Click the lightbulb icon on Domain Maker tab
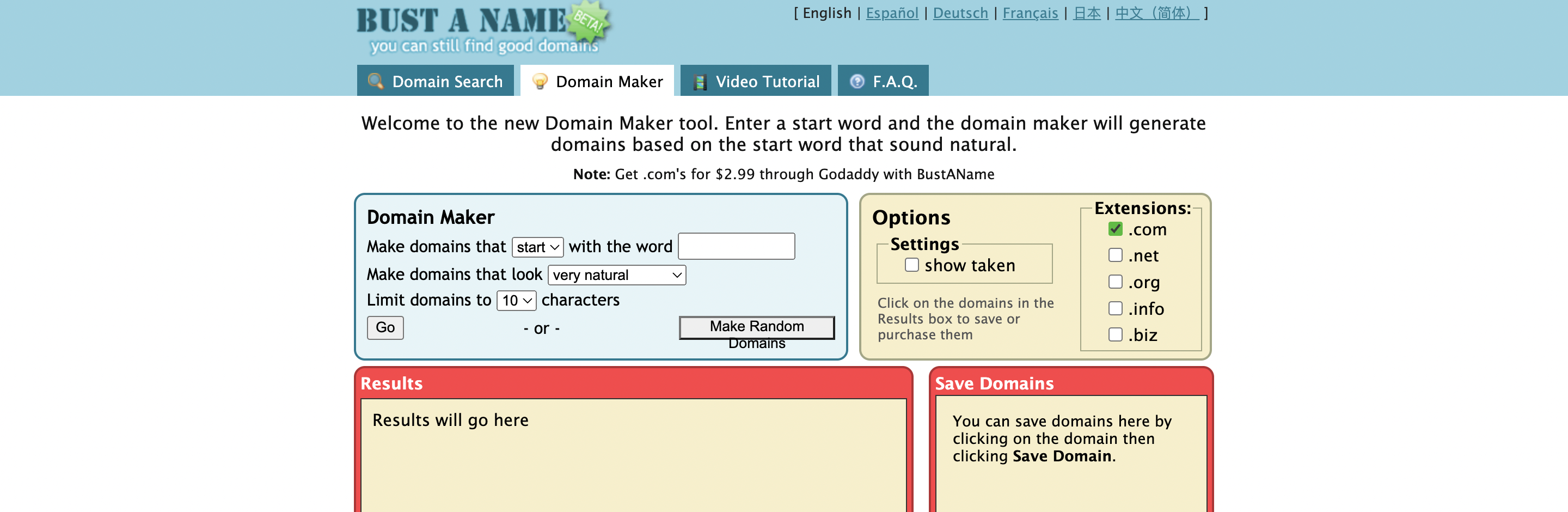Viewport: 1568px width, 512px height. point(540,81)
